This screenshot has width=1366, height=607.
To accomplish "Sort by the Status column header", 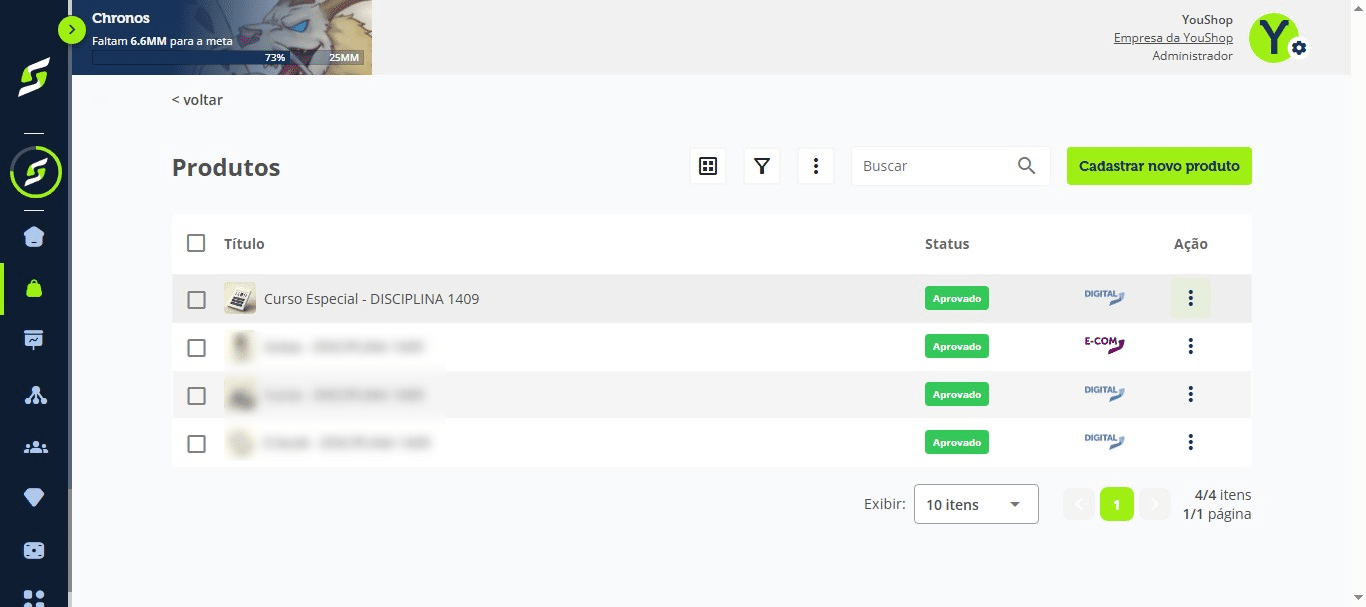I will 947,243.
